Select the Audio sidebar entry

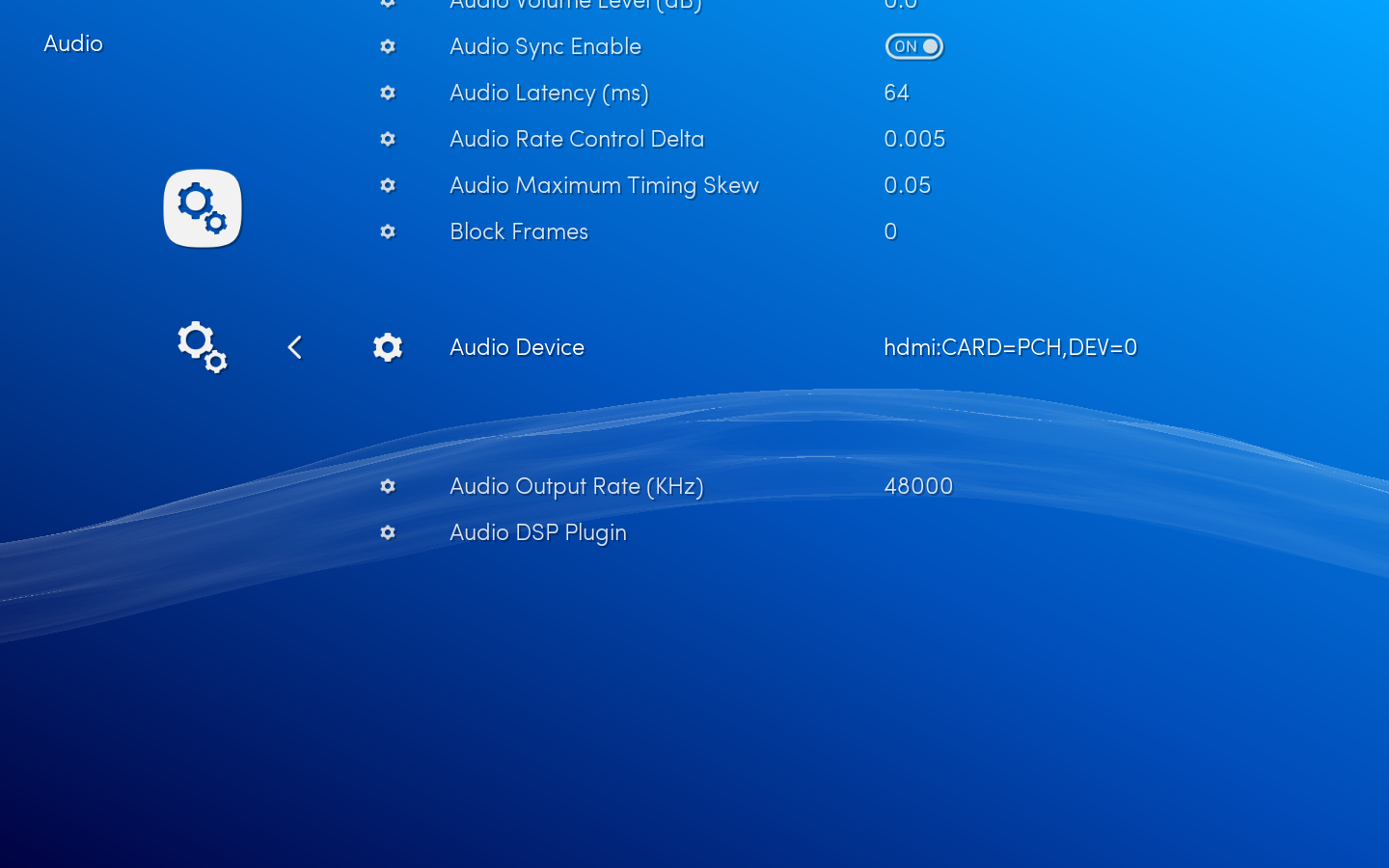pos(72,43)
